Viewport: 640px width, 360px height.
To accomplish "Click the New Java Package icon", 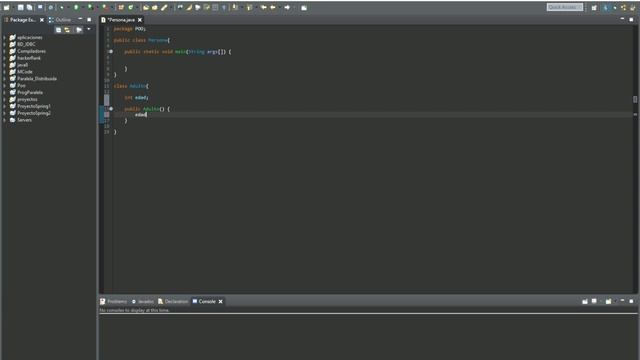I will [x=121, y=7].
